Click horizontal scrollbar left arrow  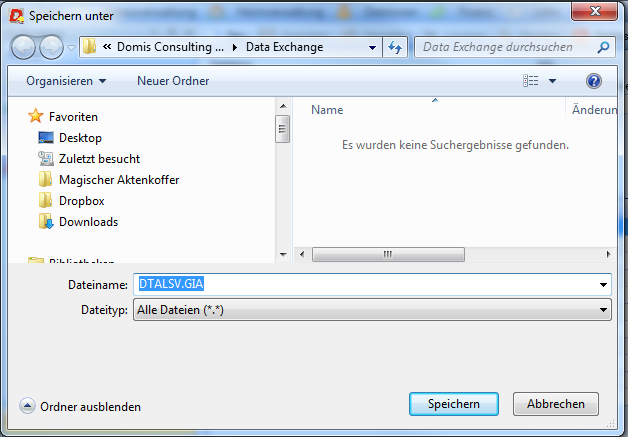pyautogui.click(x=302, y=254)
